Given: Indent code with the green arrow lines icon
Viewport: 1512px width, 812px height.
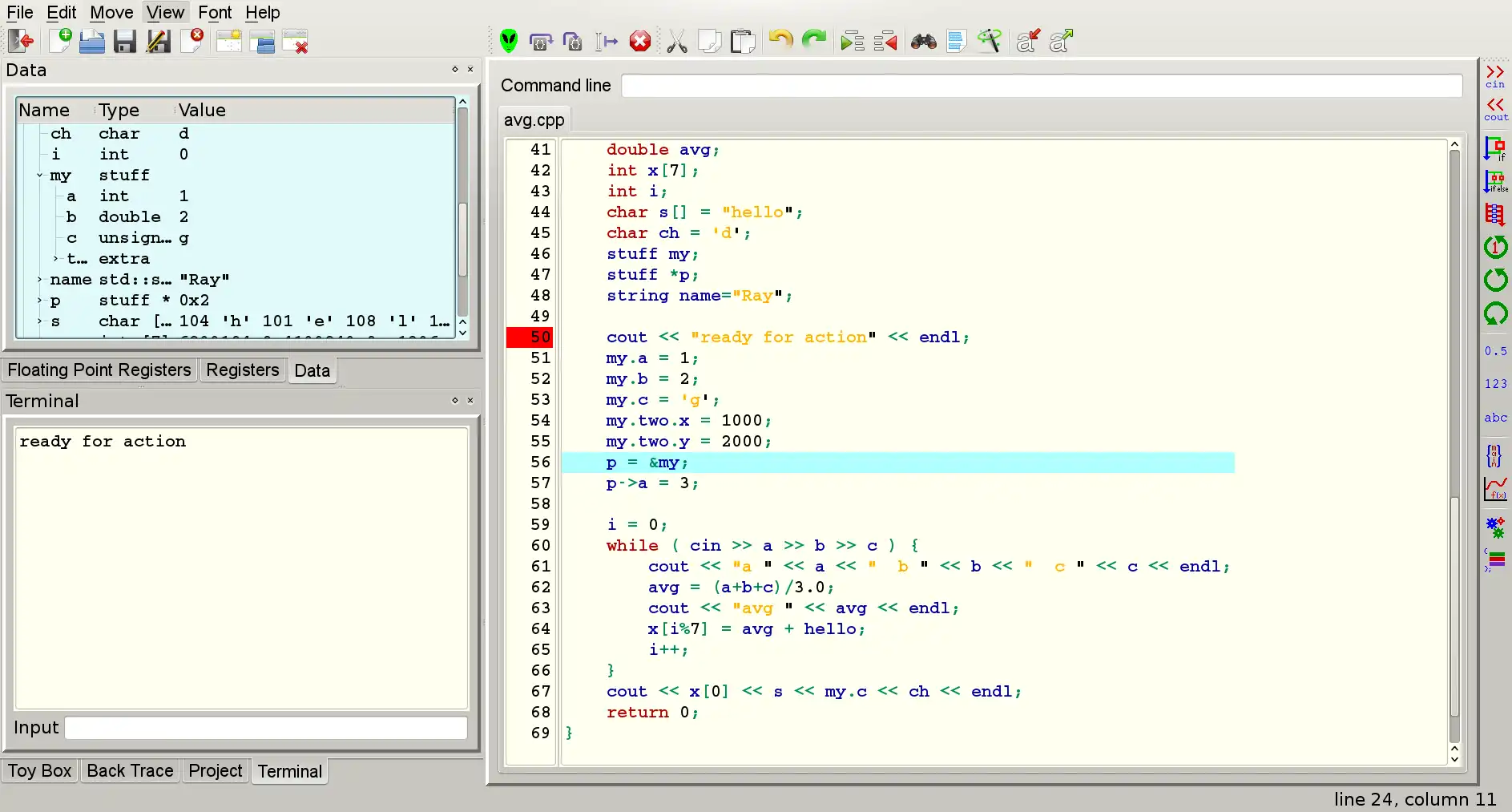Looking at the screenshot, I should [852, 41].
